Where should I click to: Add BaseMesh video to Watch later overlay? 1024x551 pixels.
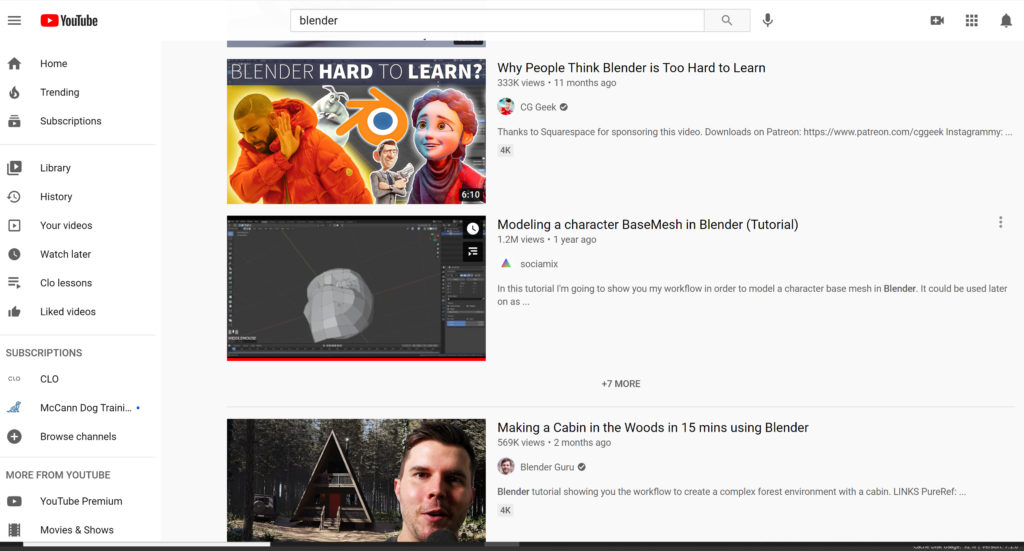(473, 228)
